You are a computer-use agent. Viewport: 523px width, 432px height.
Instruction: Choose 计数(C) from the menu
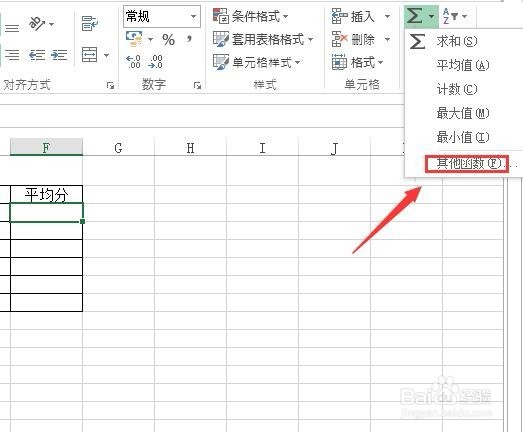pyautogui.click(x=457, y=89)
